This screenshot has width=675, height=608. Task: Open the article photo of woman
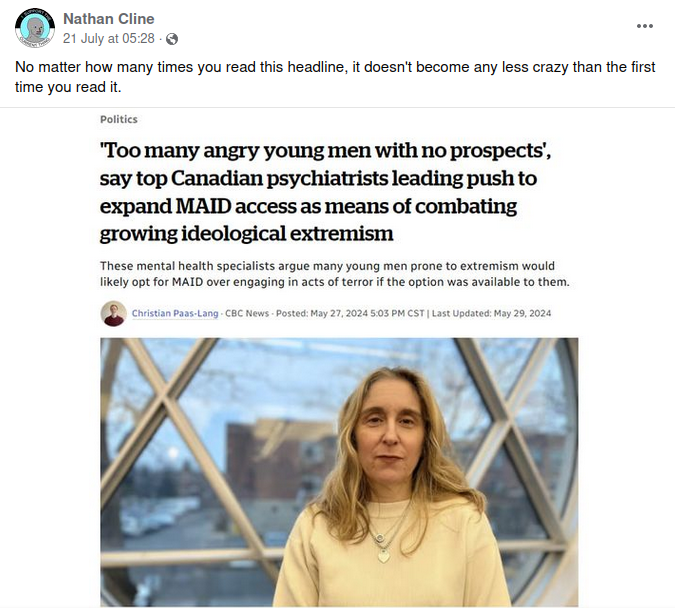coord(339,472)
